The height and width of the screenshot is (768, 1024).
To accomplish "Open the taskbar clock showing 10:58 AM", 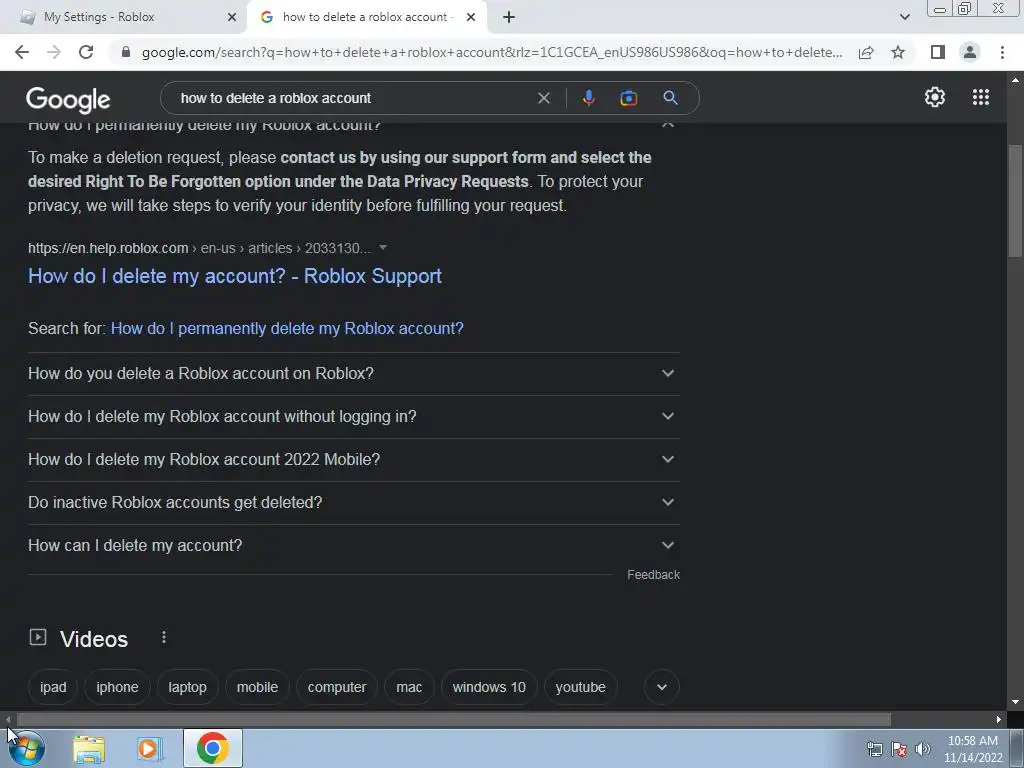I will coord(973,749).
